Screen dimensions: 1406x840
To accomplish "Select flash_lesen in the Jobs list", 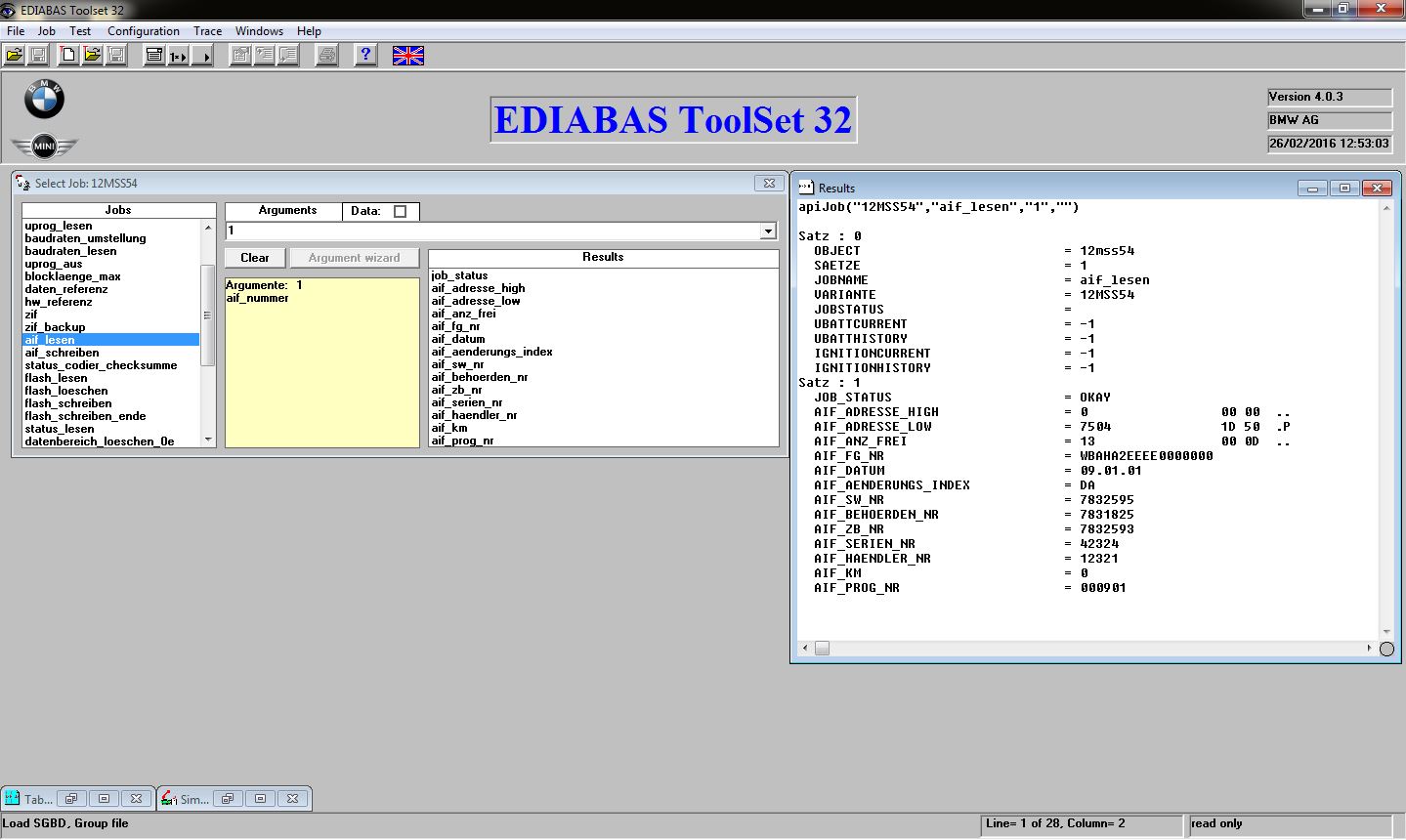I will coord(56,378).
